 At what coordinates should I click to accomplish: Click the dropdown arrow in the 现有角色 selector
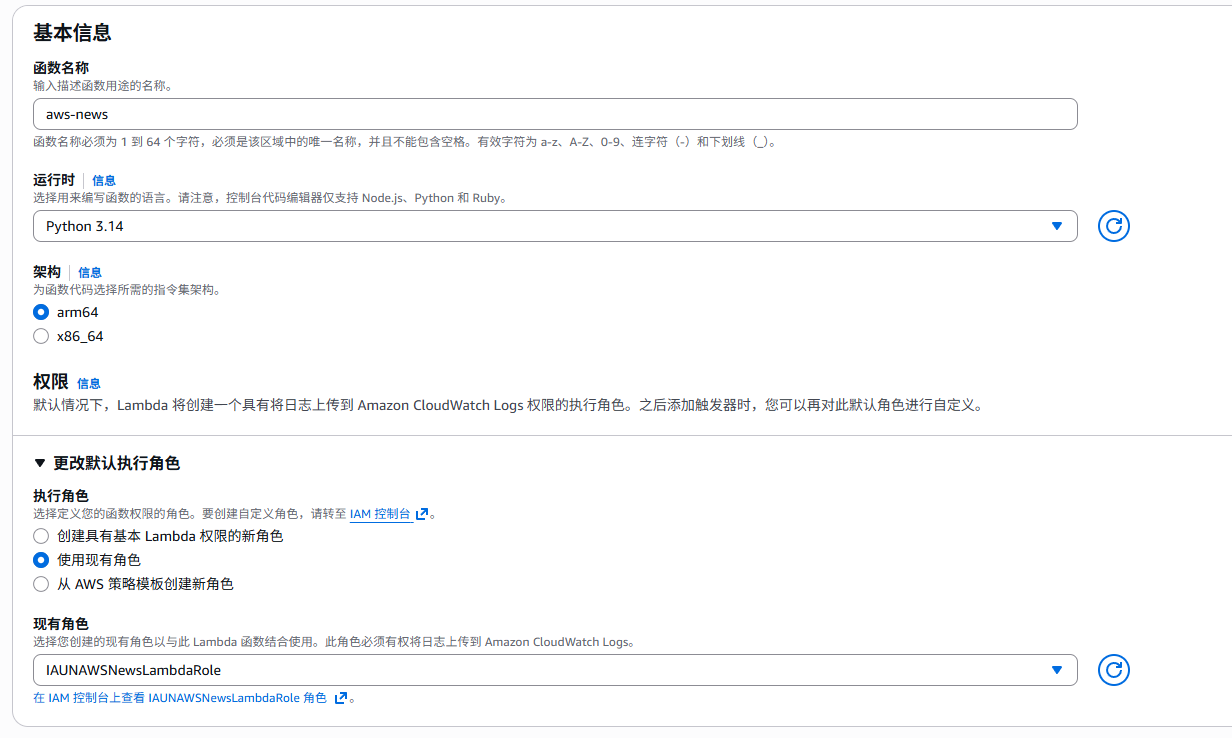click(1057, 670)
